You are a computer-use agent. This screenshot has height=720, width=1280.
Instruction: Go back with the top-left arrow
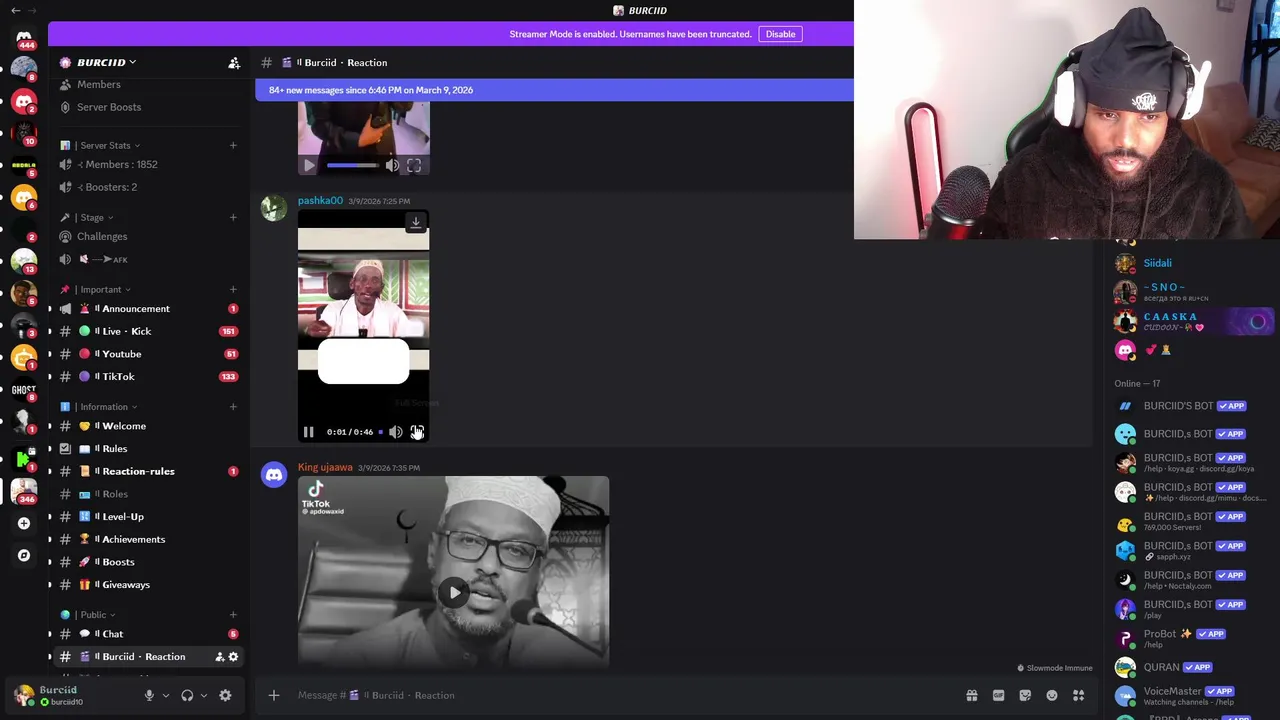(15, 10)
